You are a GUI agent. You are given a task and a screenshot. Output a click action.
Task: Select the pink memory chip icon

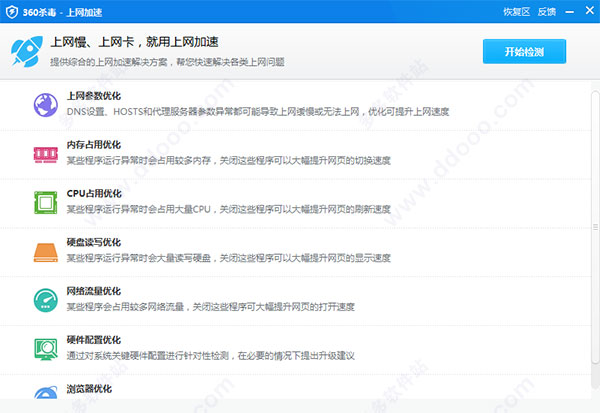click(x=46, y=155)
